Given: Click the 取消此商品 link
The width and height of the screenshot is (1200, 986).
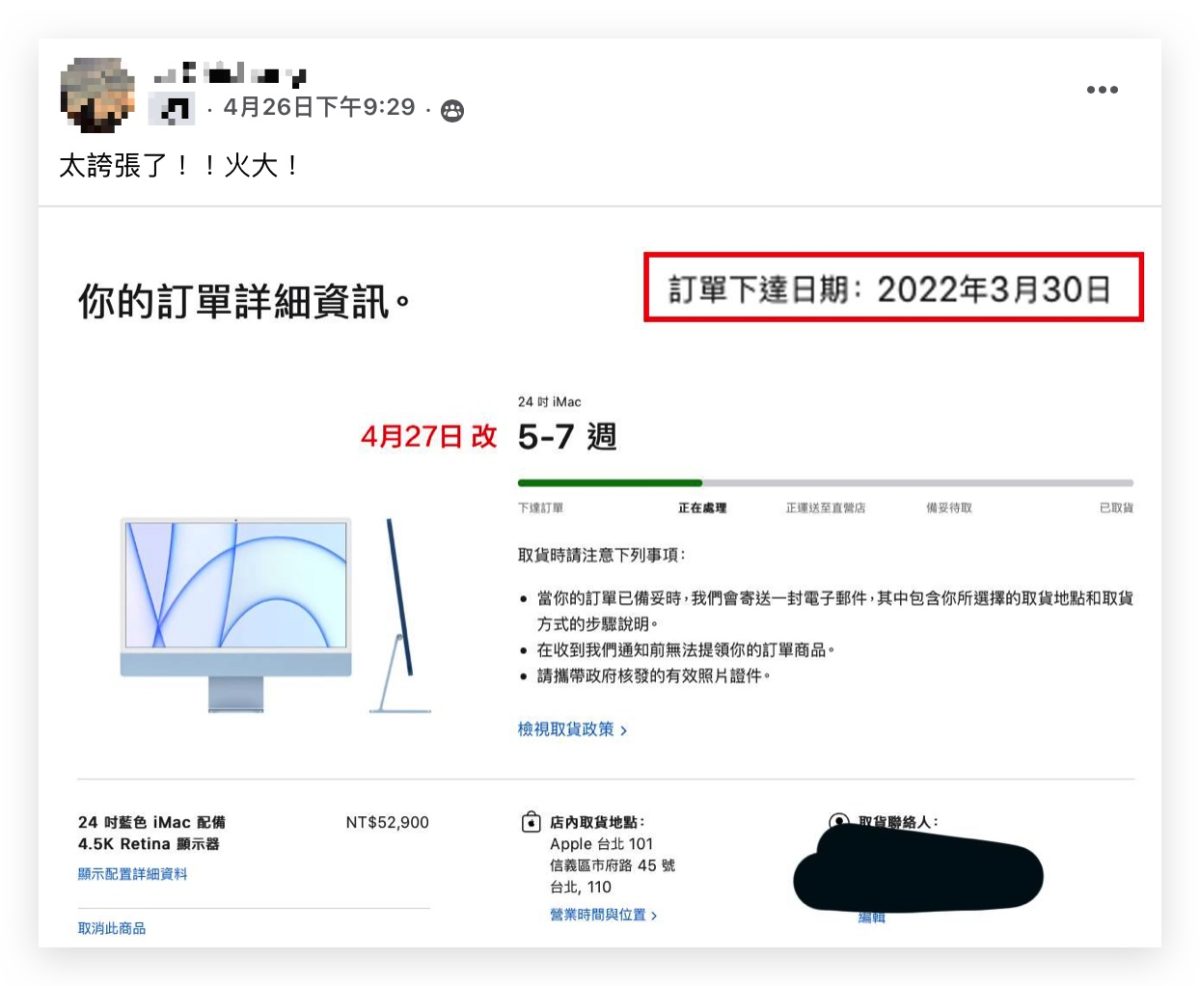Looking at the screenshot, I should 112,929.
